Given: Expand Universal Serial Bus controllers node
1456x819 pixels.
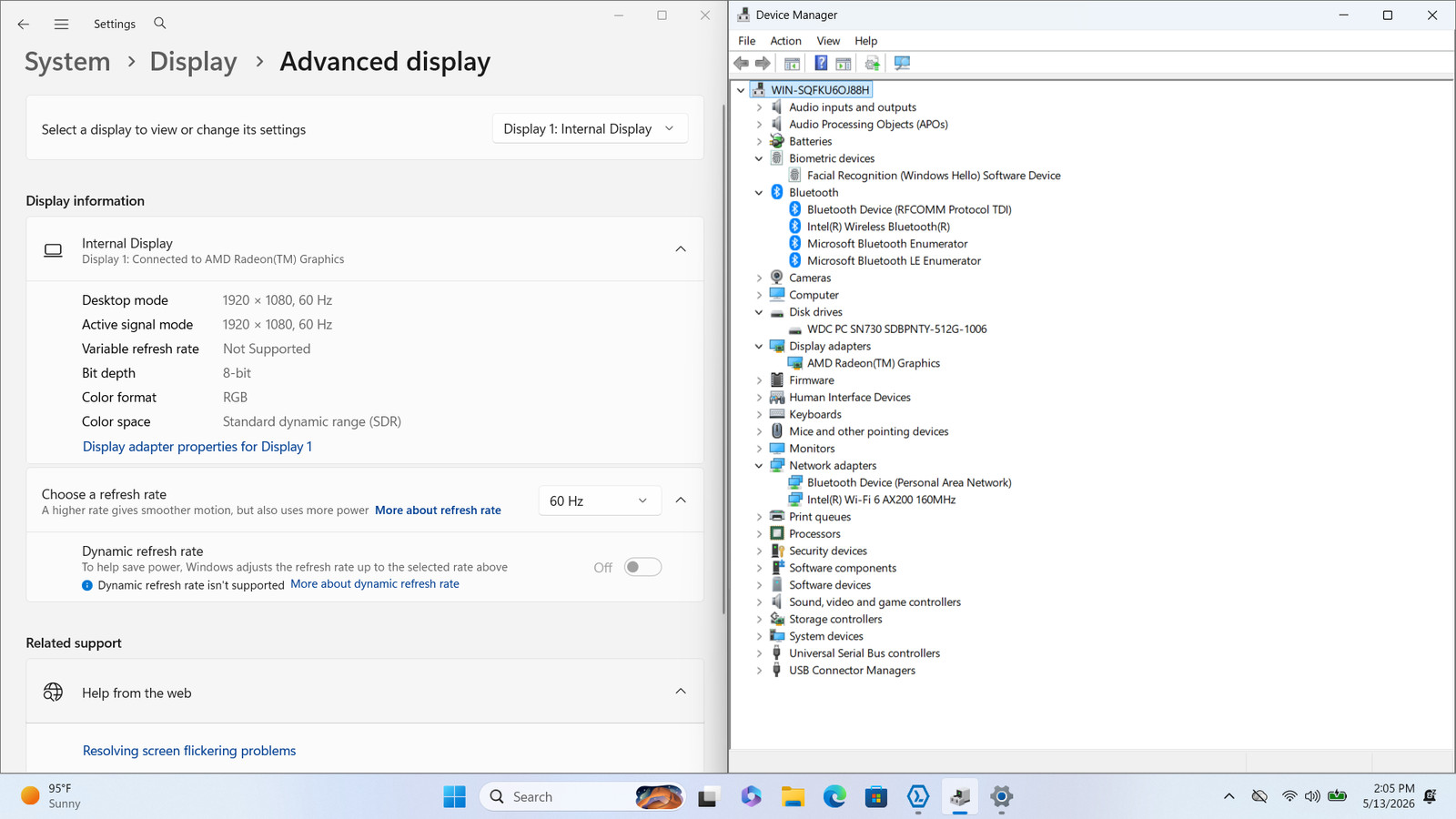Looking at the screenshot, I should pyautogui.click(x=759, y=653).
